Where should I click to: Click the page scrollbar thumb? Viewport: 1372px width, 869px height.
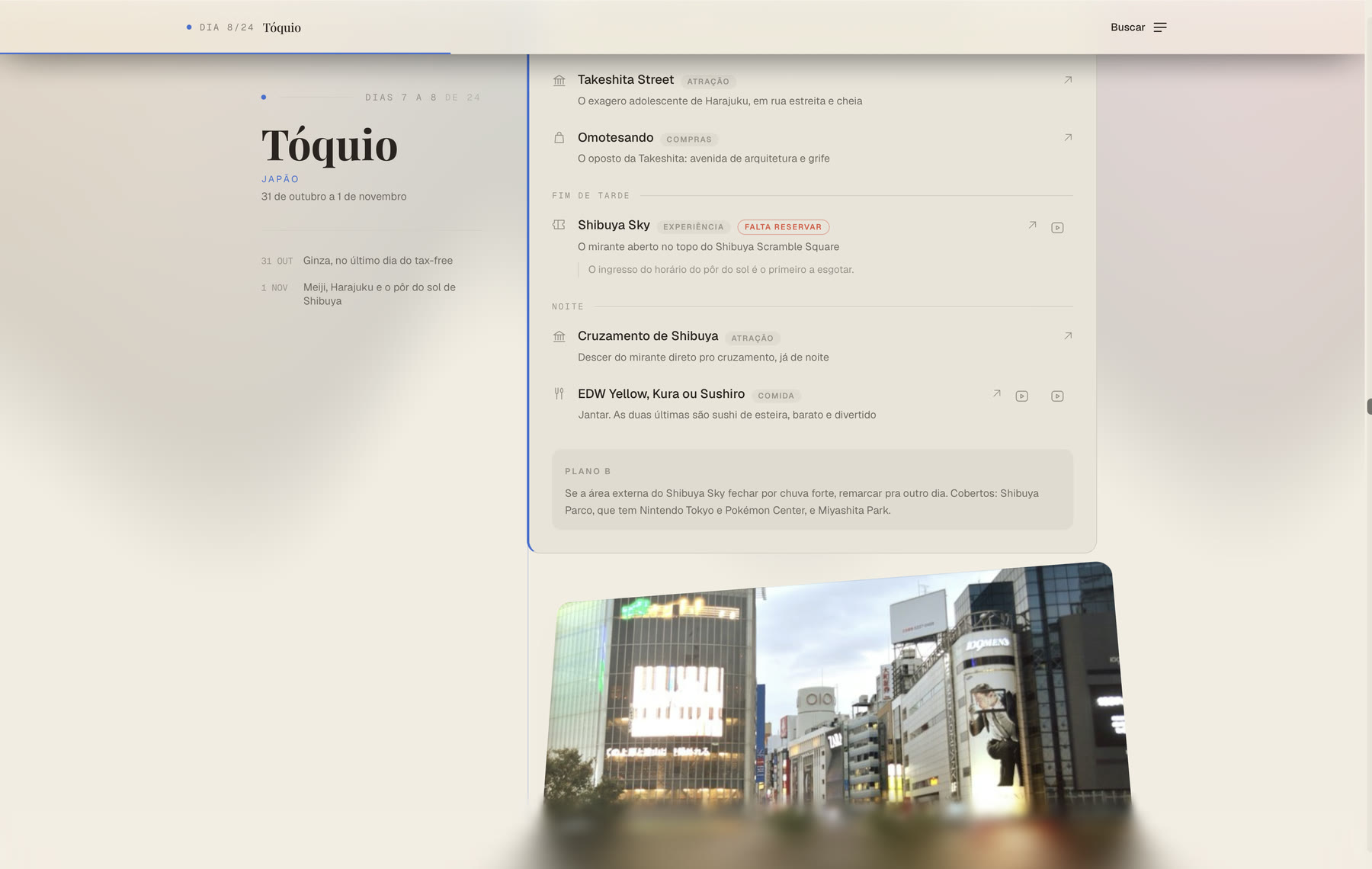point(1369,406)
